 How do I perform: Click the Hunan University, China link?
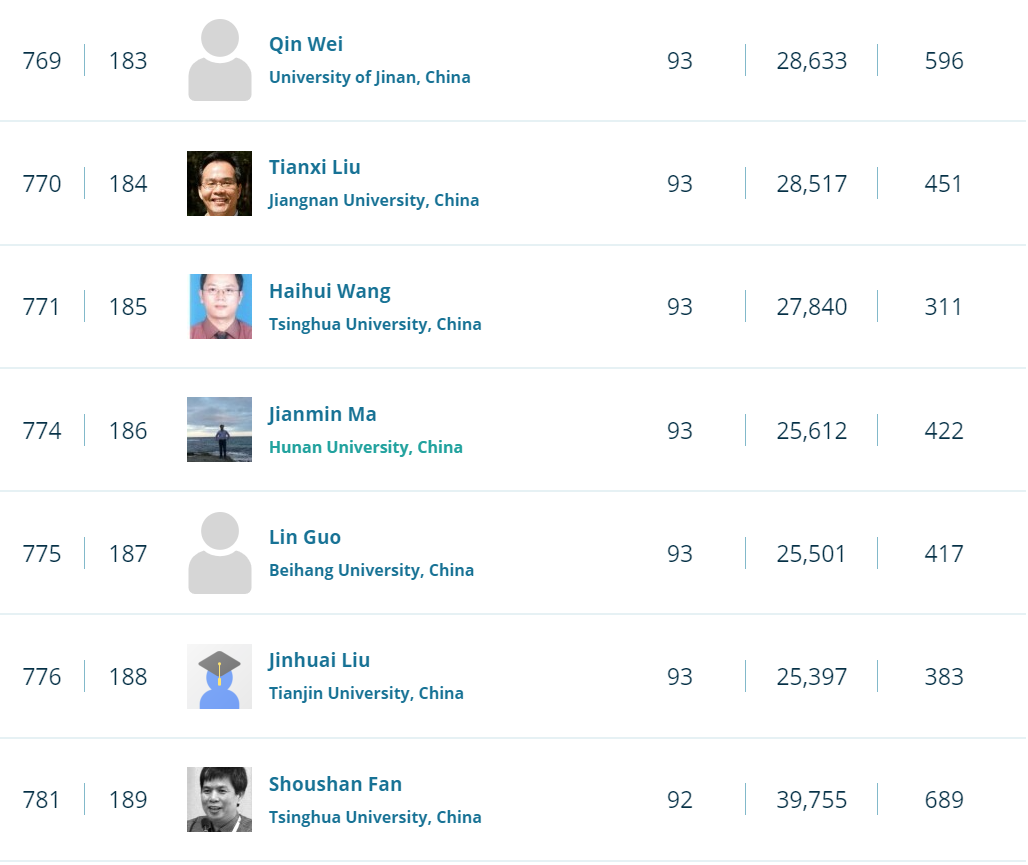[365, 447]
